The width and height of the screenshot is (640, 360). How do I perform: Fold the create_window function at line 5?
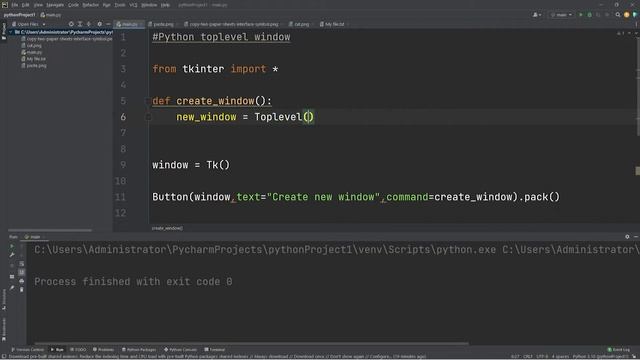click(148, 101)
